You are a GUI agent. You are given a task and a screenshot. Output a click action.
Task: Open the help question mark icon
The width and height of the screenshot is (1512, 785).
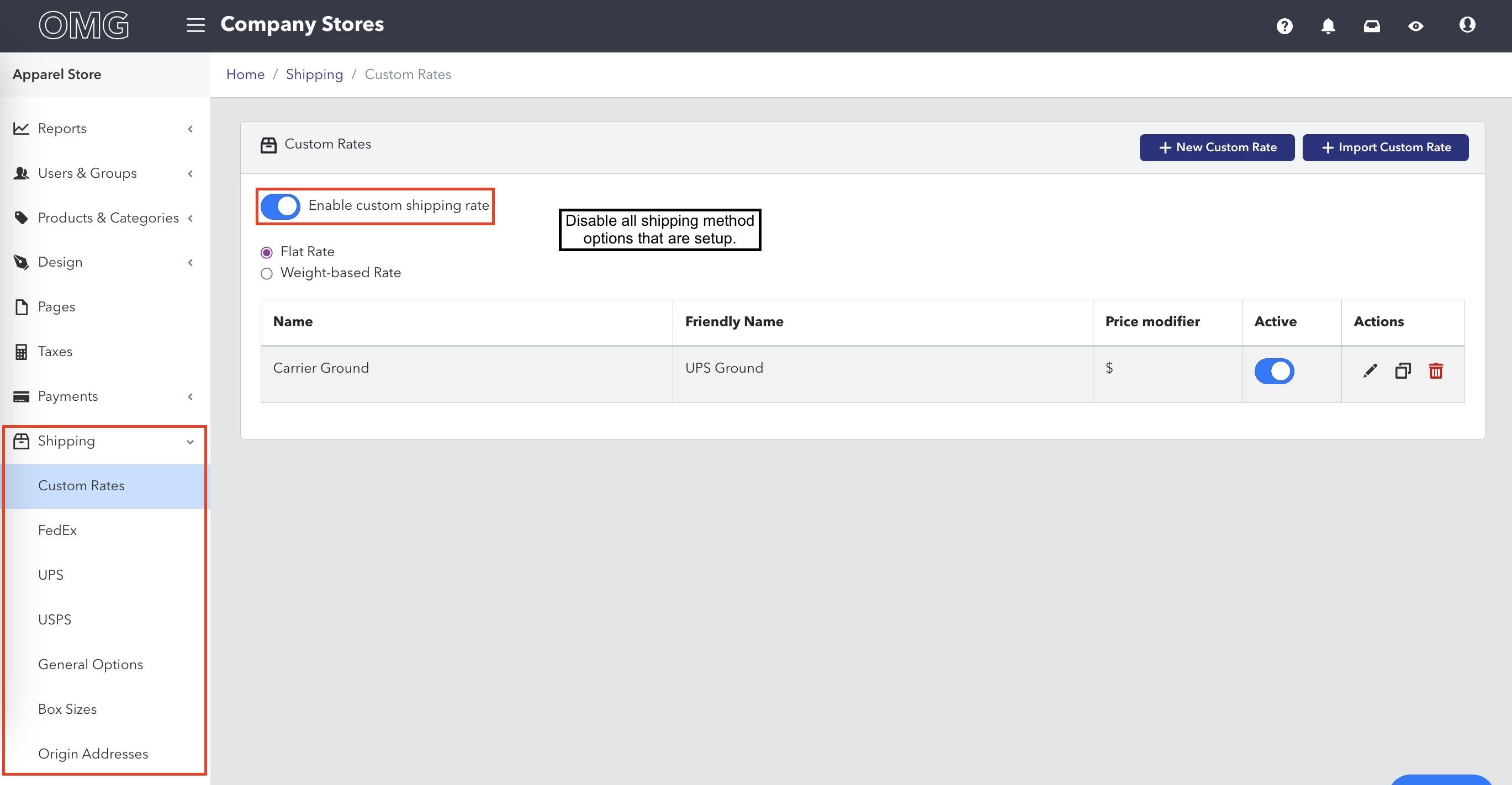pyautogui.click(x=1284, y=26)
